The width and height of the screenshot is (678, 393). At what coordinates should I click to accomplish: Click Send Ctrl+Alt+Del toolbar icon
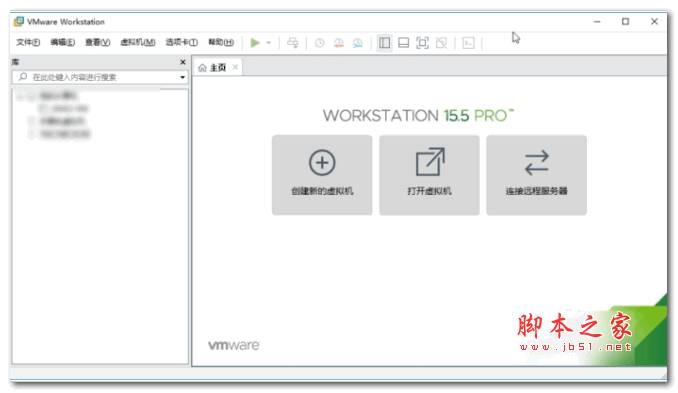[x=293, y=43]
